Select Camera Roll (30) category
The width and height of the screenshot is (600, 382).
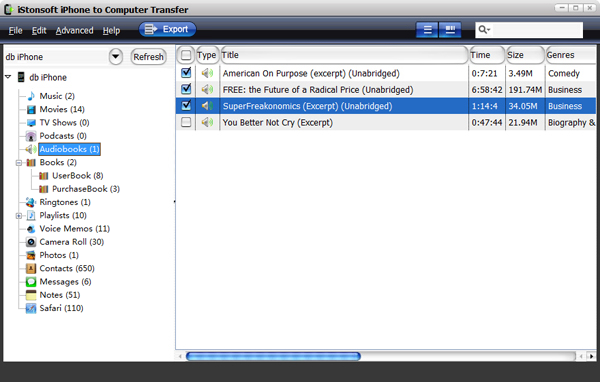[x=72, y=242]
